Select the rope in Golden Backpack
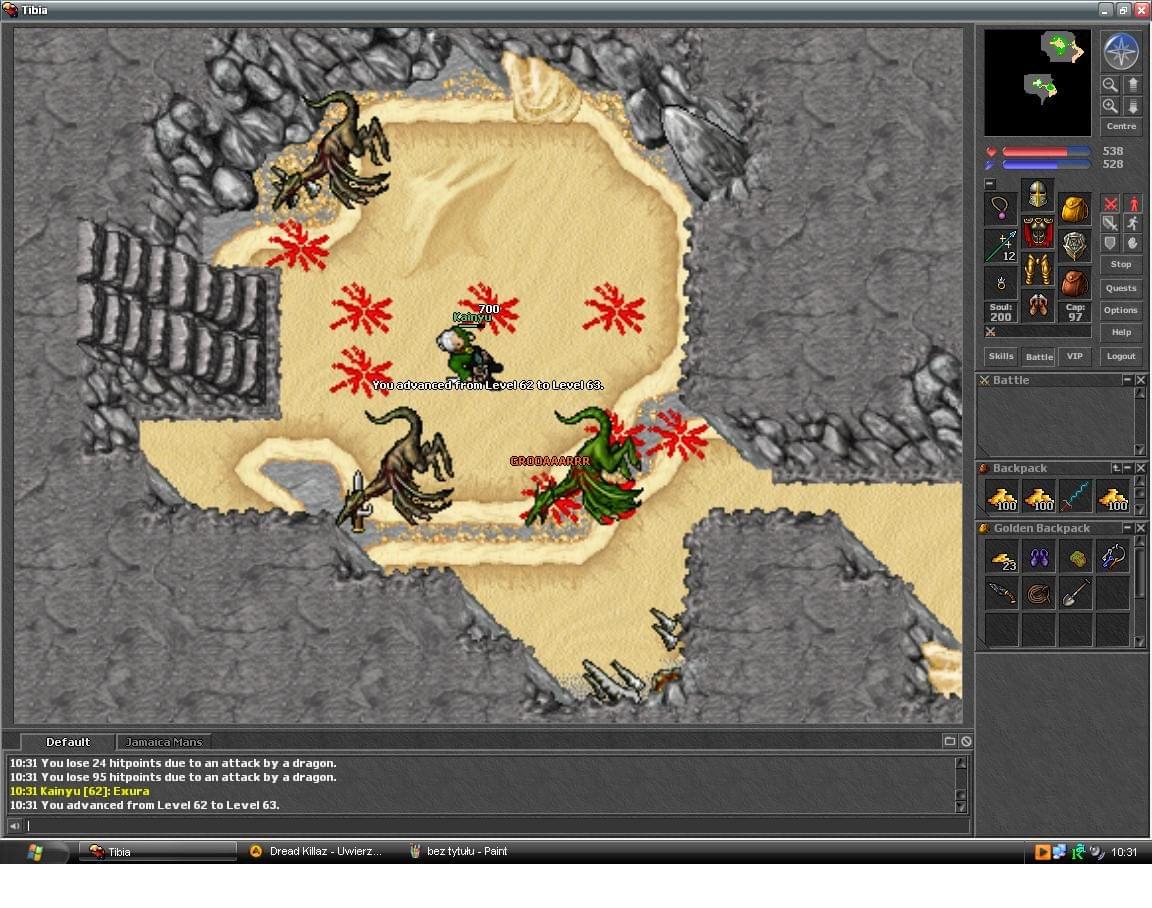Viewport: 1152px width, 908px height. pos(1039,594)
